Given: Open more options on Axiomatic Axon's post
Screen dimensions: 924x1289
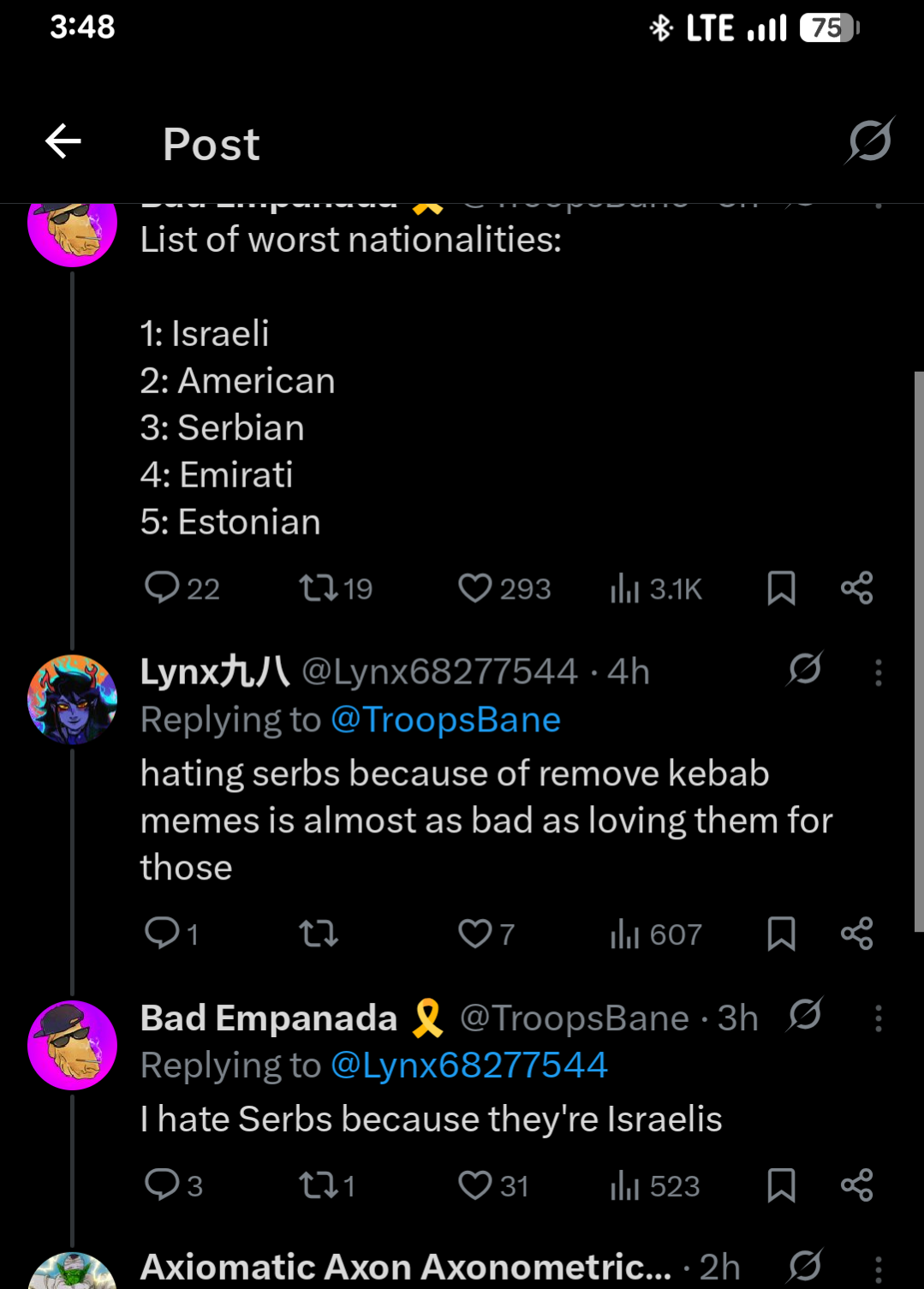Looking at the screenshot, I should (x=878, y=1268).
